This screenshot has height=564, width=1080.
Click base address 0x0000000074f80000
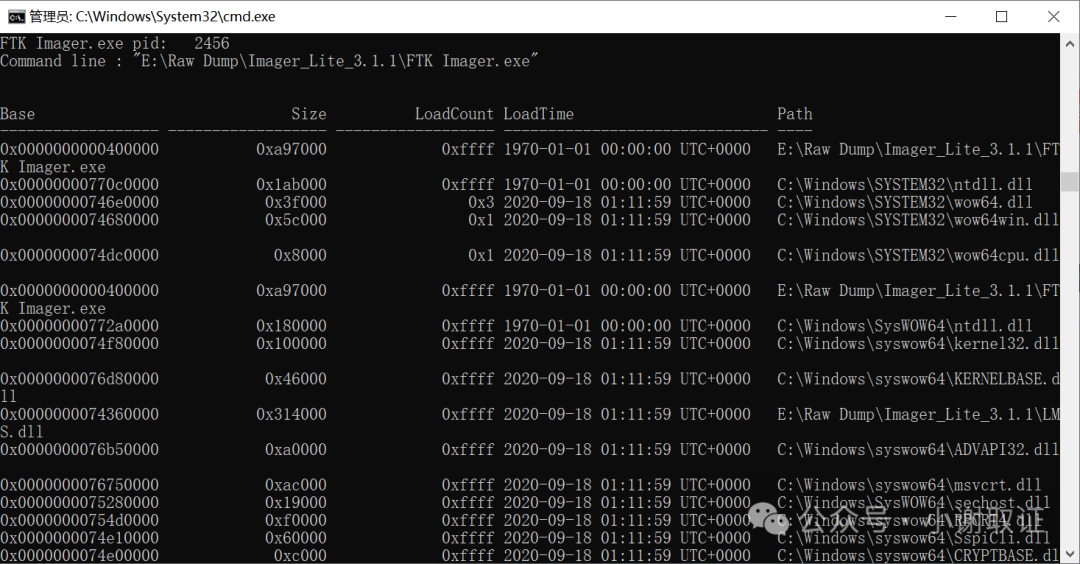(x=79, y=344)
